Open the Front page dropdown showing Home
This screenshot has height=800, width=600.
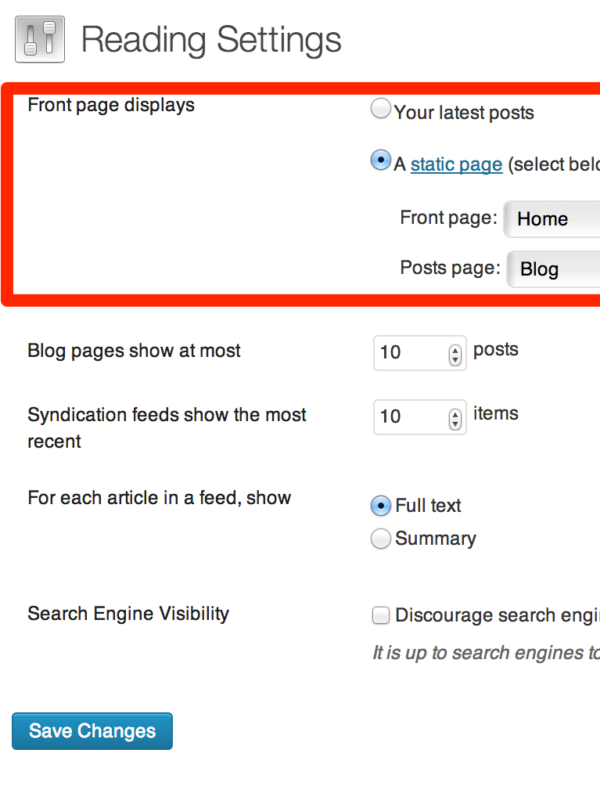pyautogui.click(x=552, y=219)
